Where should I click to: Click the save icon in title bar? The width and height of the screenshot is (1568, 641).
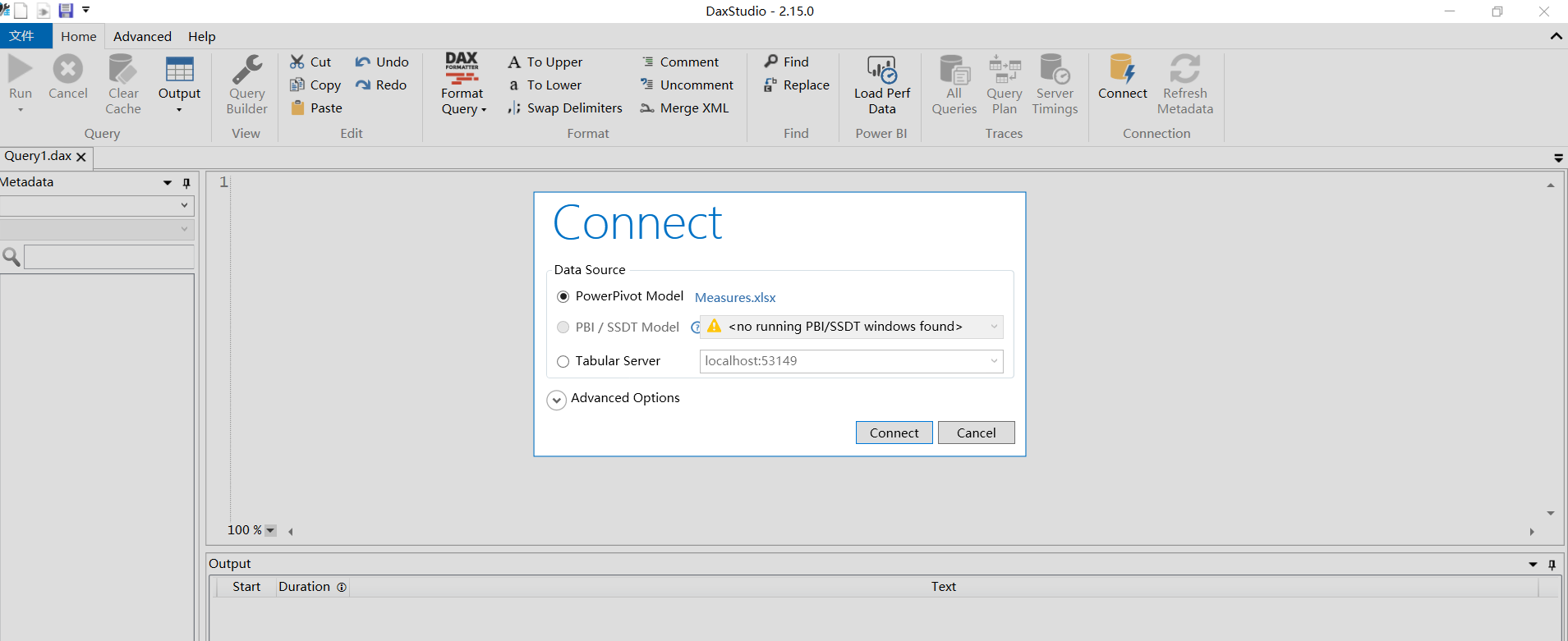66,11
